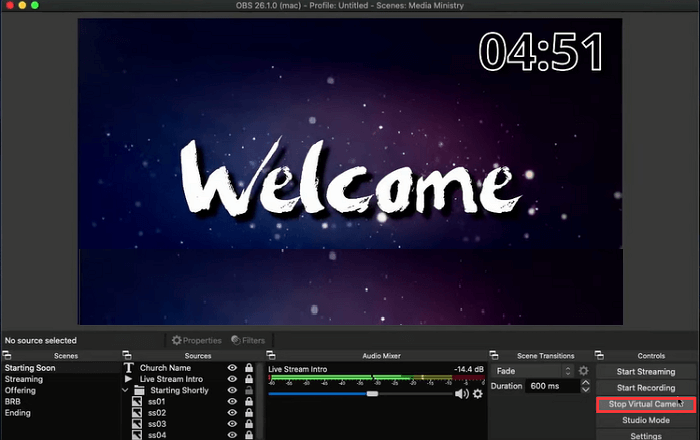
Task: Click the Live Stream Intro volume slider
Action: (x=372, y=394)
